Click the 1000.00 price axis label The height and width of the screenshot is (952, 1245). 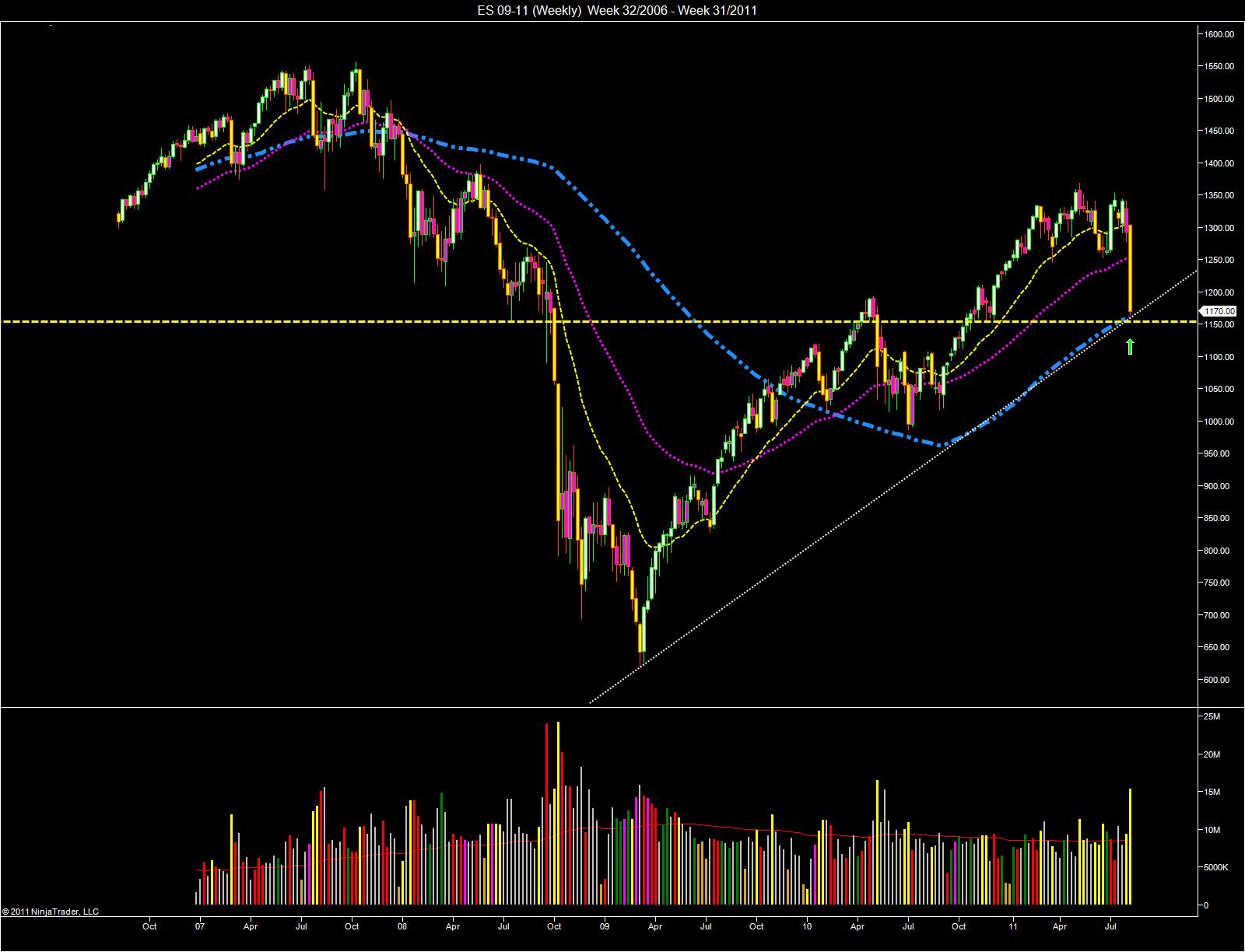pyautogui.click(x=1219, y=422)
